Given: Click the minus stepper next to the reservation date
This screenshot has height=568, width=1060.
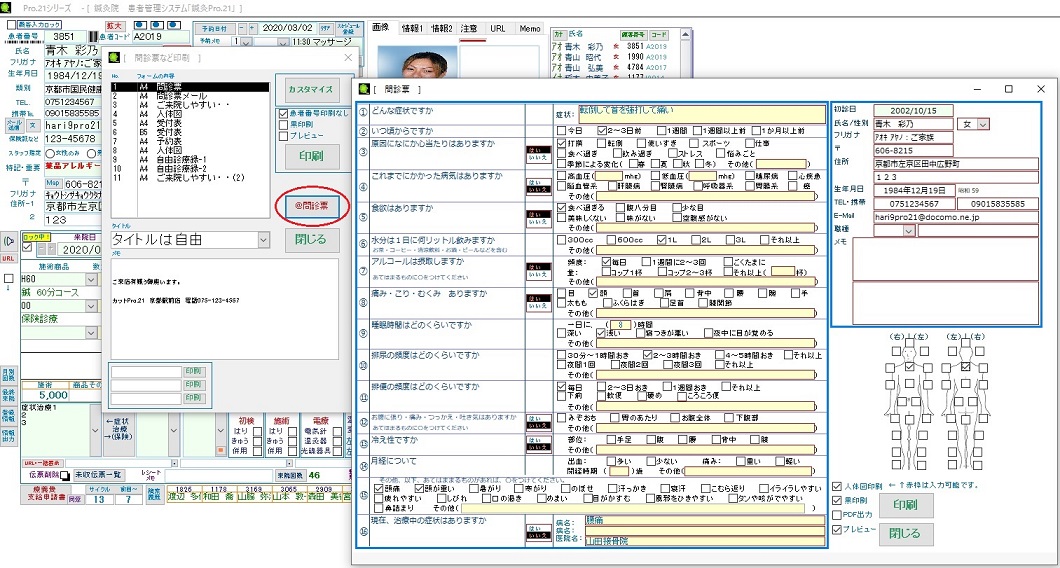Looking at the screenshot, I should click(x=241, y=29).
